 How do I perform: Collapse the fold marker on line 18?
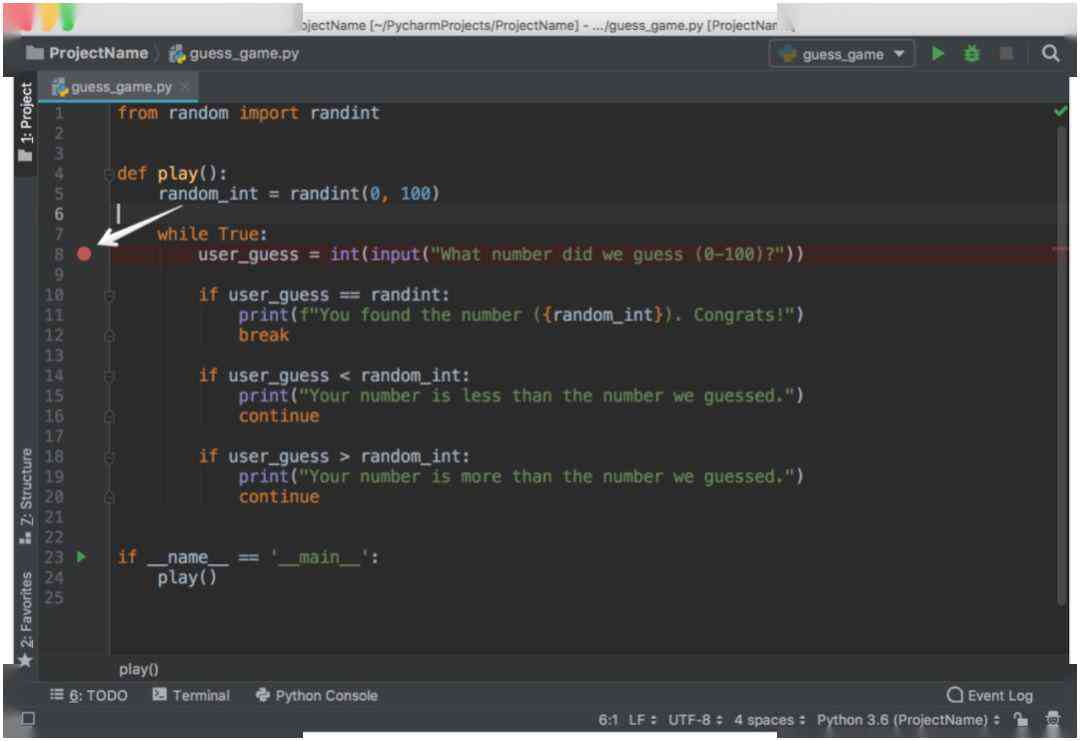(108, 457)
